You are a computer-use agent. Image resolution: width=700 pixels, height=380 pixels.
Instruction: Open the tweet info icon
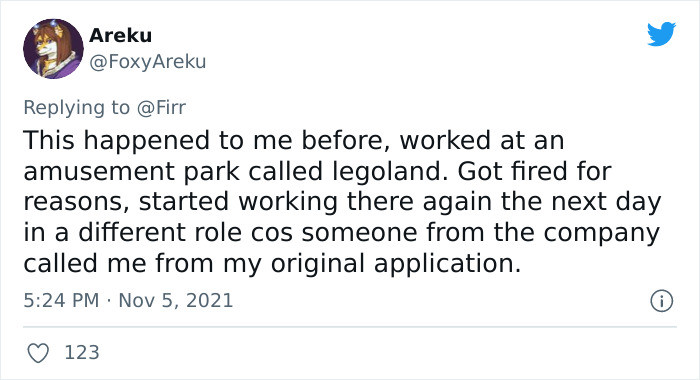[661, 301]
